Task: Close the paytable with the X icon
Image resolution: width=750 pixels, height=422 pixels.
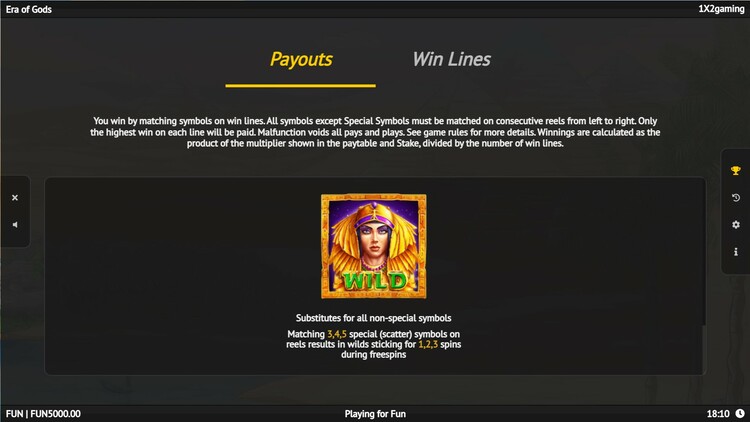Action: point(15,198)
